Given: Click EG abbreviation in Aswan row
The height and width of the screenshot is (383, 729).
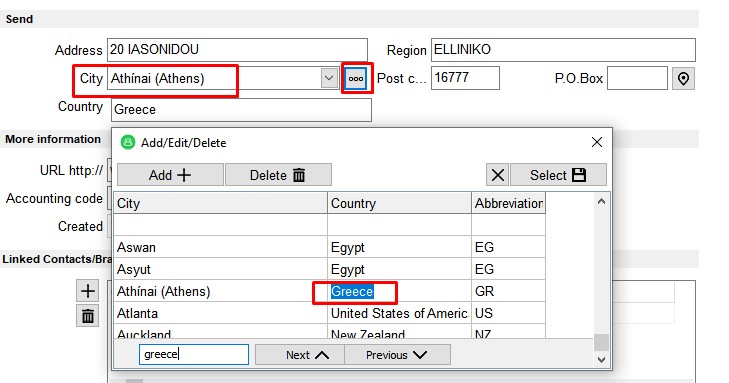Looking at the screenshot, I should point(509,247).
